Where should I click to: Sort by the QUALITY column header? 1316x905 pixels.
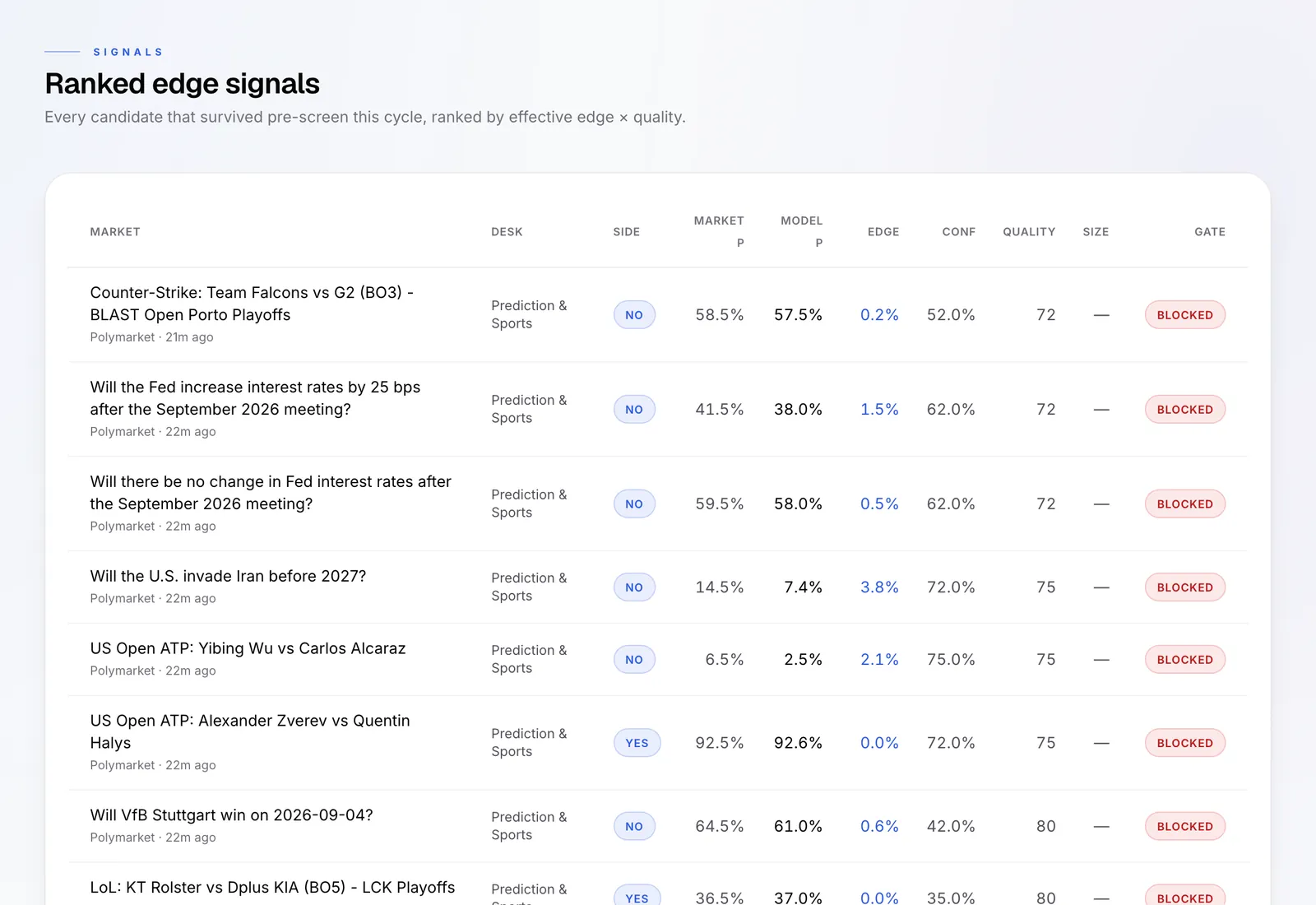(1029, 232)
